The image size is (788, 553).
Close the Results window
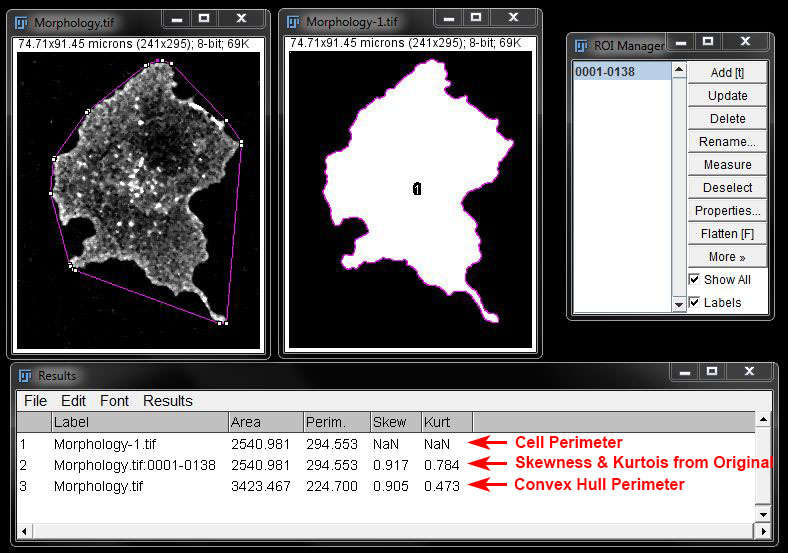749,372
